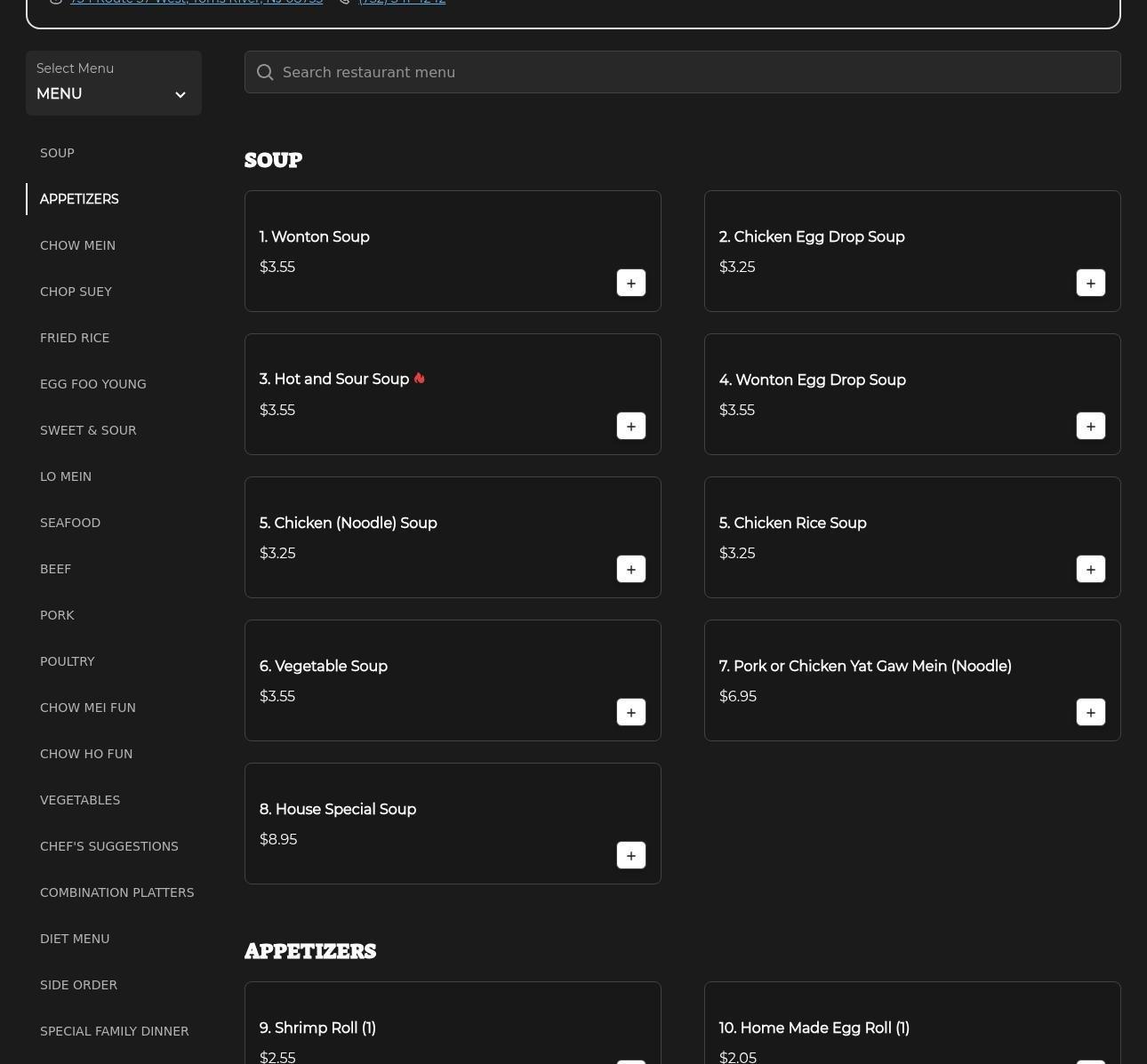Jump to the Fried Rice category
This screenshot has width=1147, height=1064.
(x=75, y=338)
